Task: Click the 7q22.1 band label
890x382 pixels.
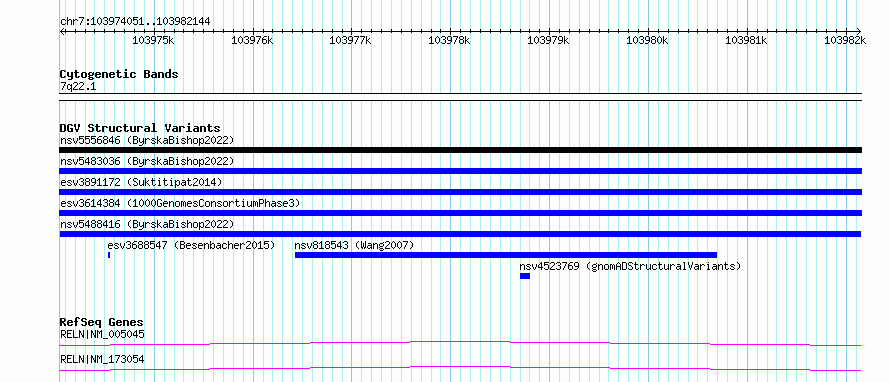Action: click(77, 86)
